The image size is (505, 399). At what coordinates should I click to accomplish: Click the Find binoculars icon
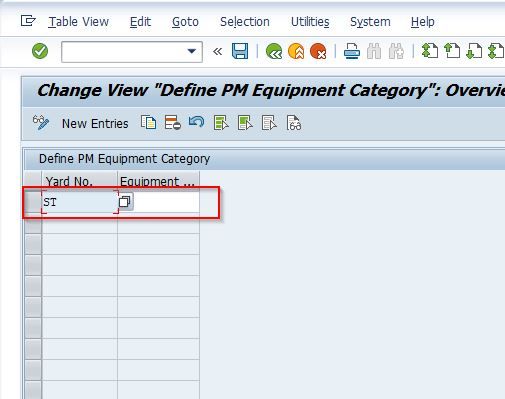[x=374, y=51]
